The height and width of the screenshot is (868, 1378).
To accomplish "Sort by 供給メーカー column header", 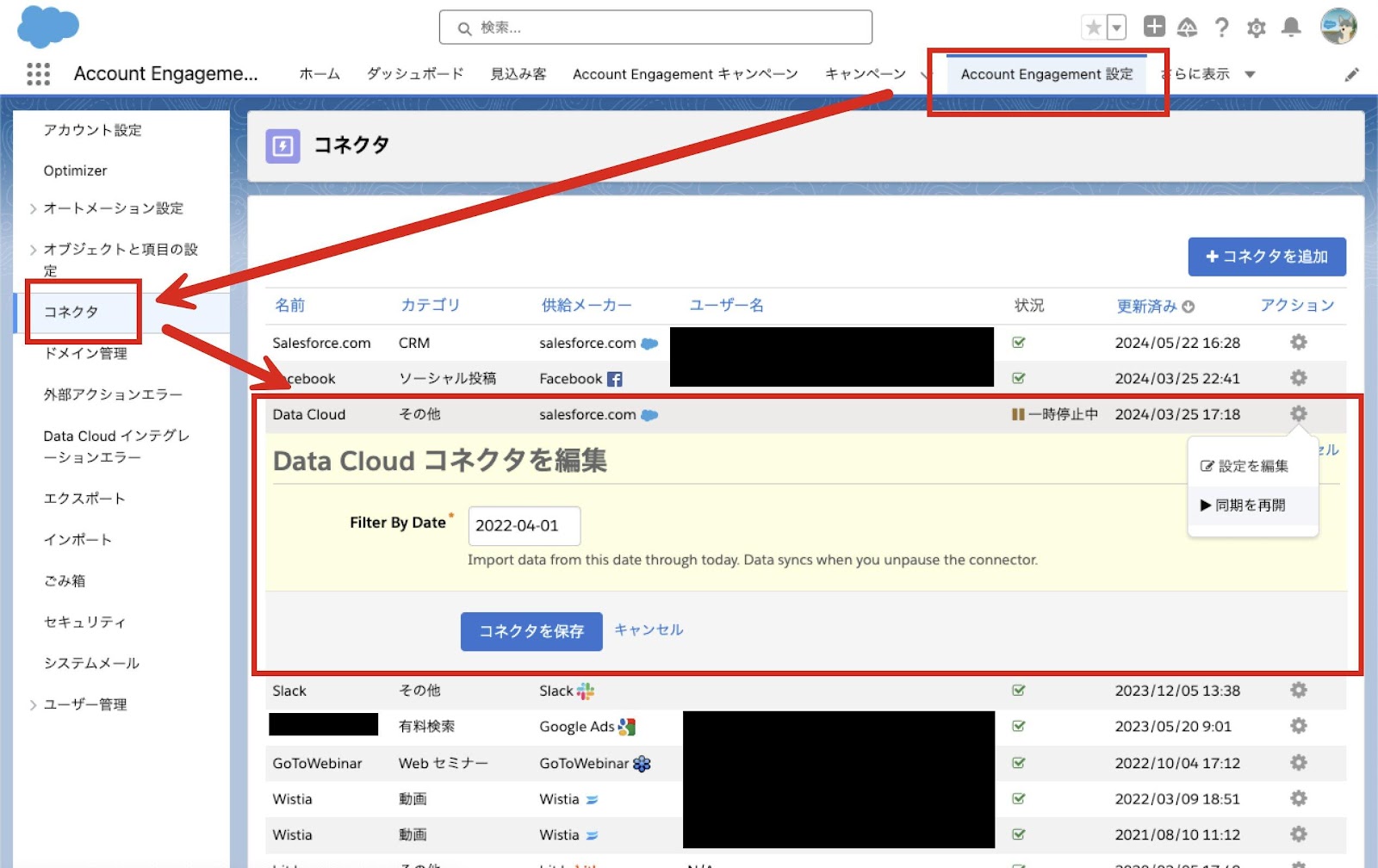I will pos(587,306).
